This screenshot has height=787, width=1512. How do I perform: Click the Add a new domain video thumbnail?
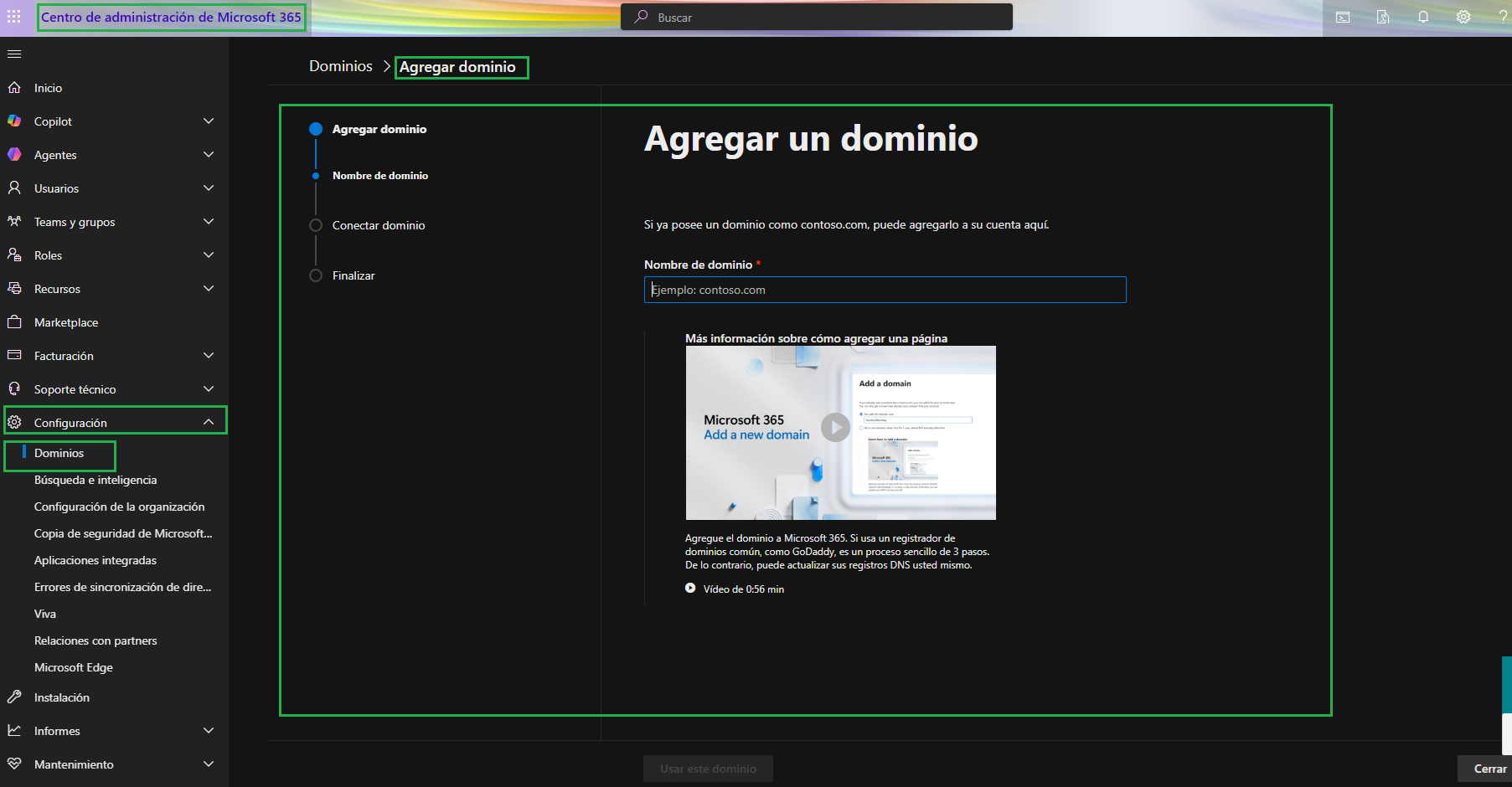click(x=841, y=433)
